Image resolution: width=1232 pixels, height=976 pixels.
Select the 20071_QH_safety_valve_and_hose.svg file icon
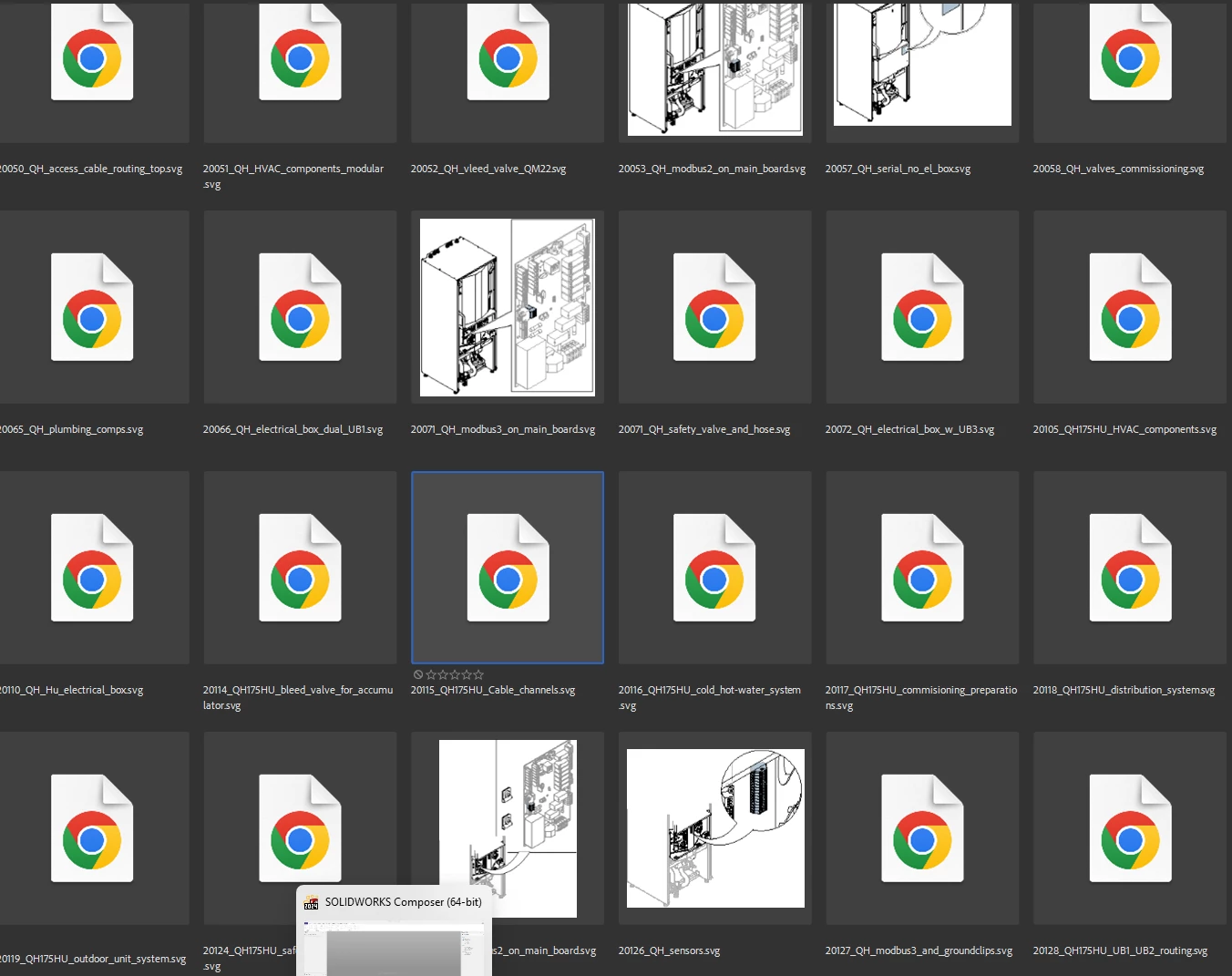pos(714,307)
